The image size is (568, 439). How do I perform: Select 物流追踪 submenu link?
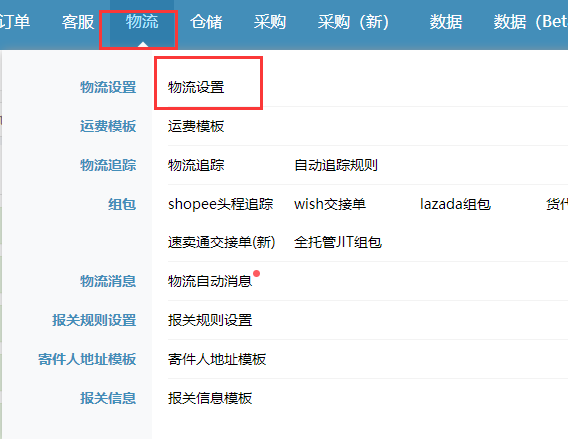coord(196,165)
